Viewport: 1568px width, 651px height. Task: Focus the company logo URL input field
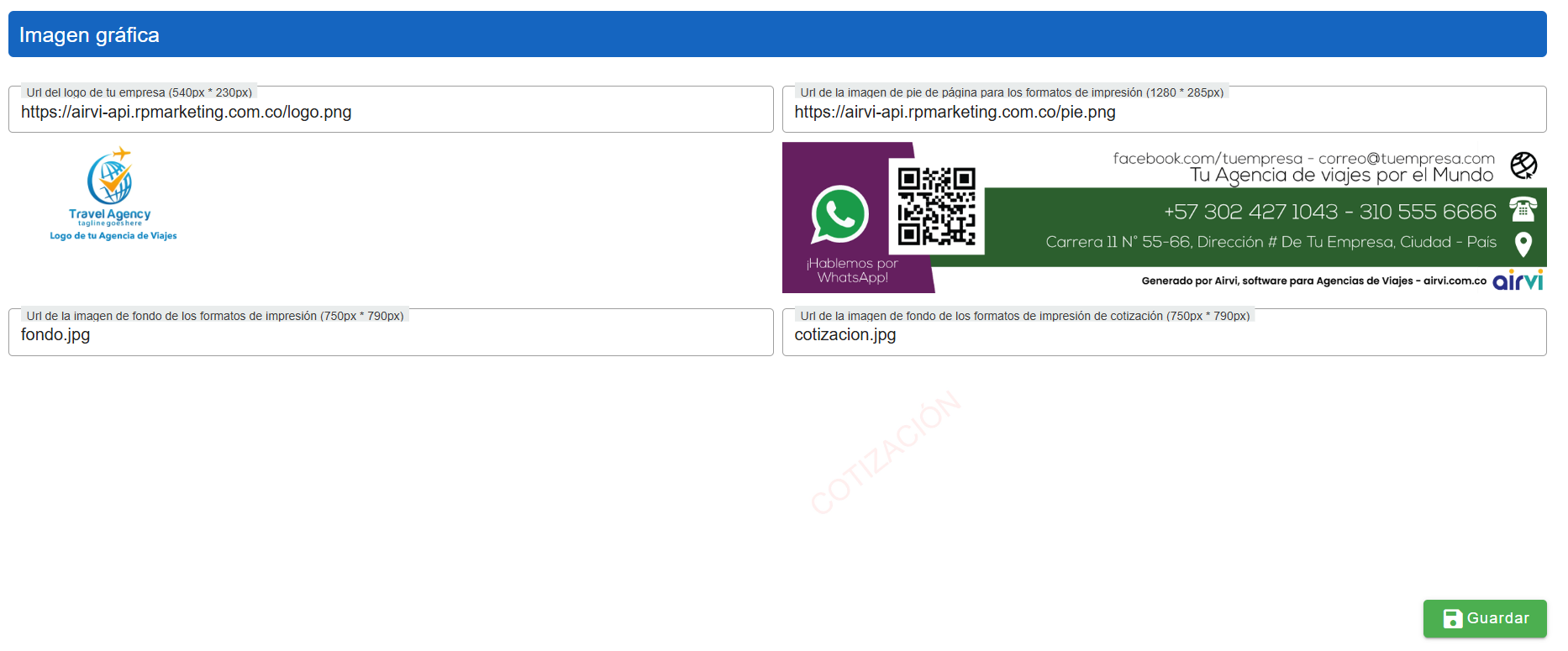tap(391, 113)
